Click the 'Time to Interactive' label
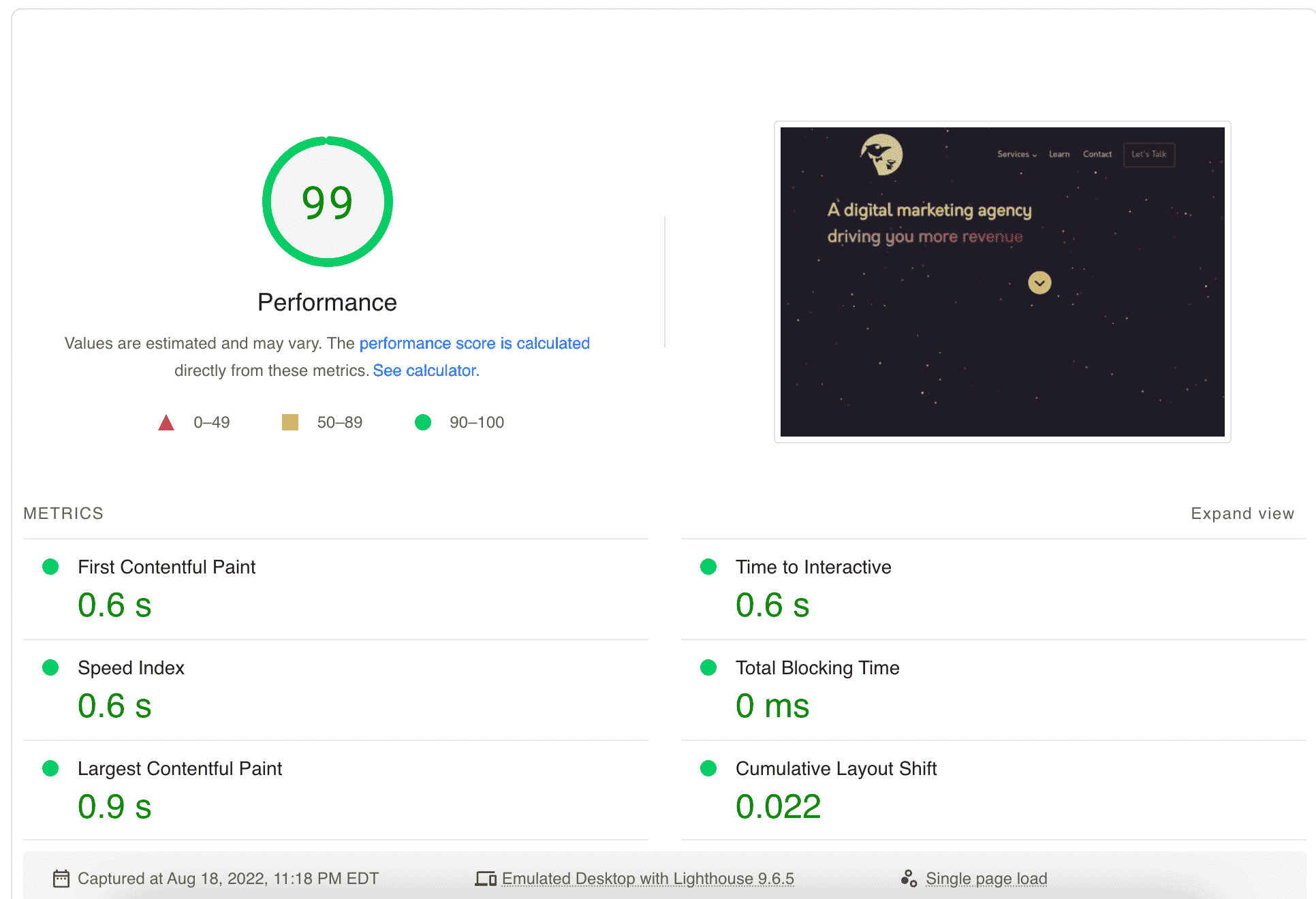 pos(813,567)
